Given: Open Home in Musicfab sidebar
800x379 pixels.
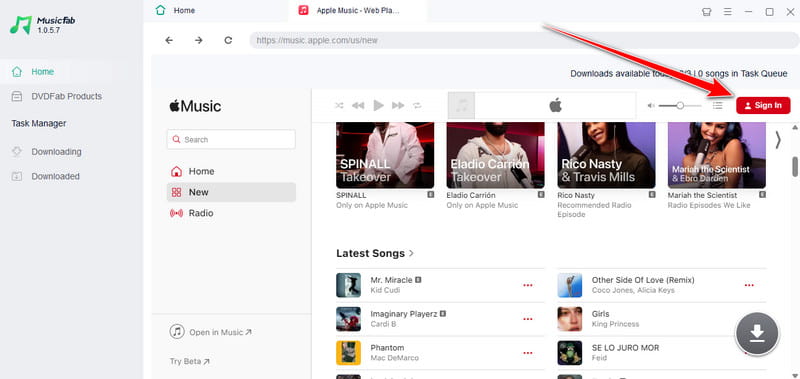Looking at the screenshot, I should (x=43, y=71).
